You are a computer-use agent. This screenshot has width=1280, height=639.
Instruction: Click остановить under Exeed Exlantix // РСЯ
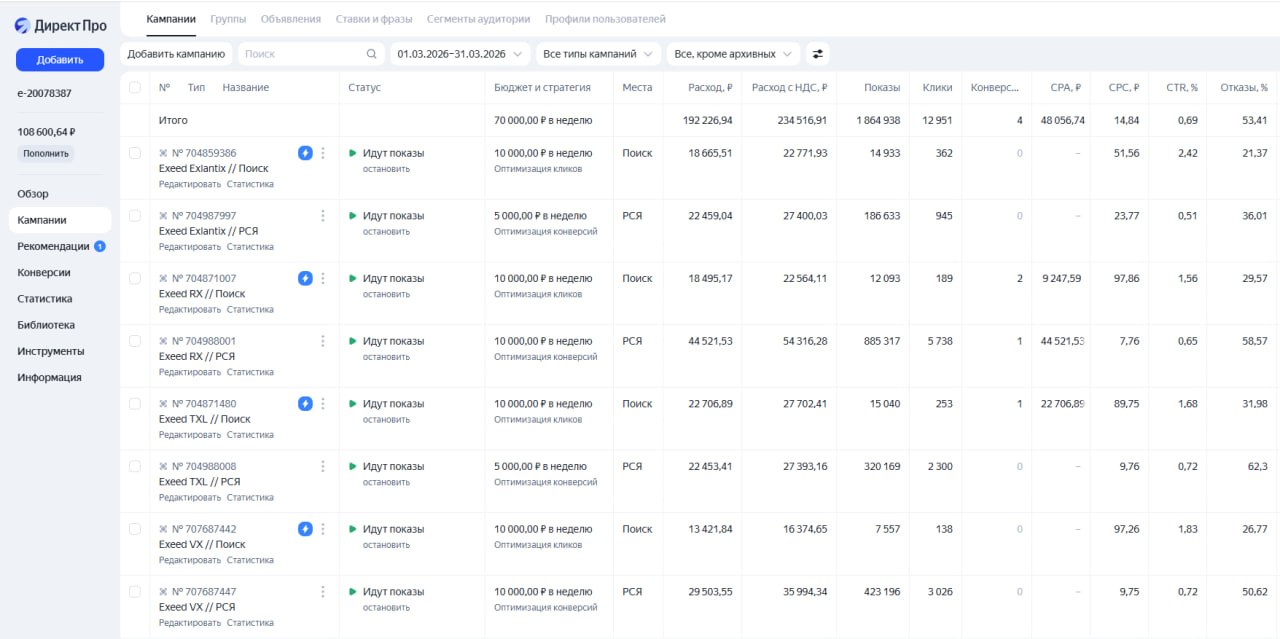point(386,232)
